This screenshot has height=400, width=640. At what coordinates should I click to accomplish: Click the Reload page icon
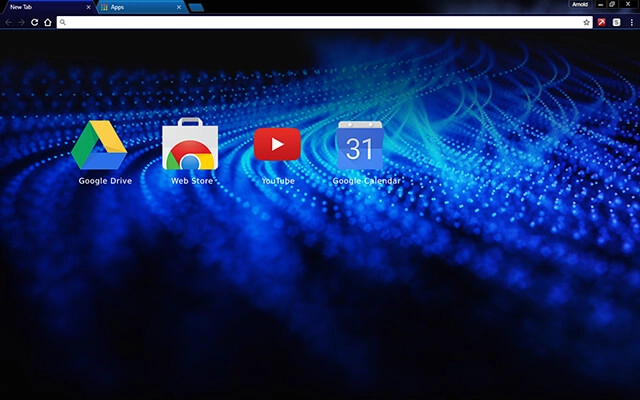click(x=35, y=22)
